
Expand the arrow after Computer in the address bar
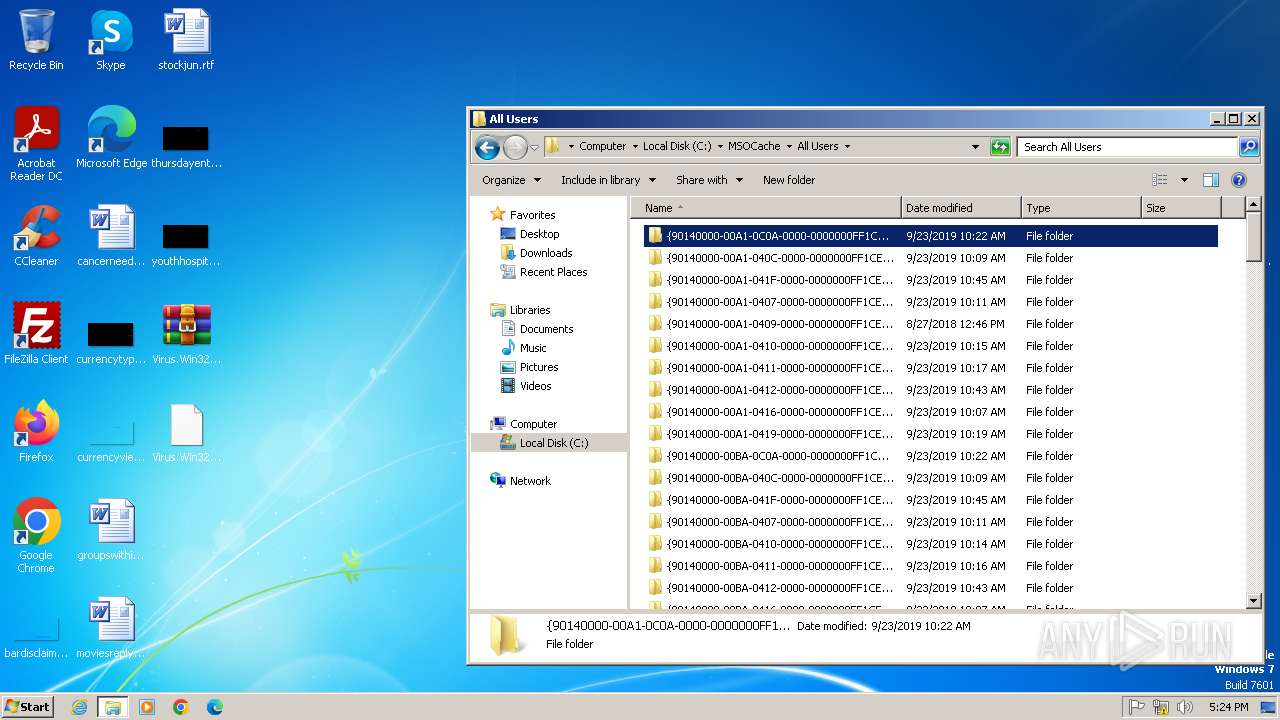635,146
